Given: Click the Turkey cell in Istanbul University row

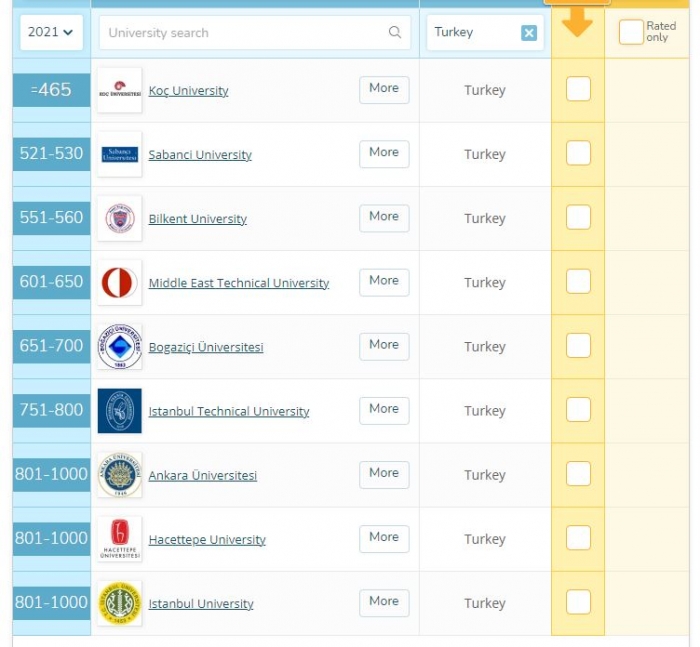Looking at the screenshot, I should tap(485, 603).
